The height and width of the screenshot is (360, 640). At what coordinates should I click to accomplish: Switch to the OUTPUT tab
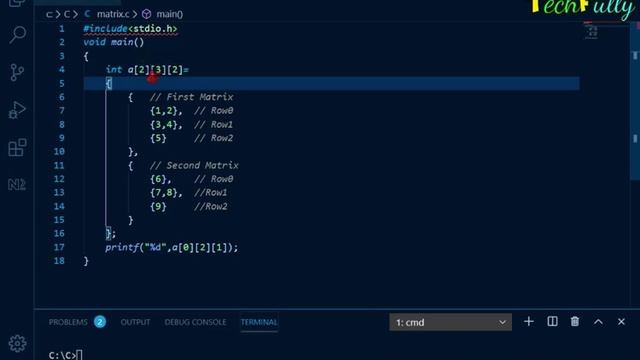point(135,322)
